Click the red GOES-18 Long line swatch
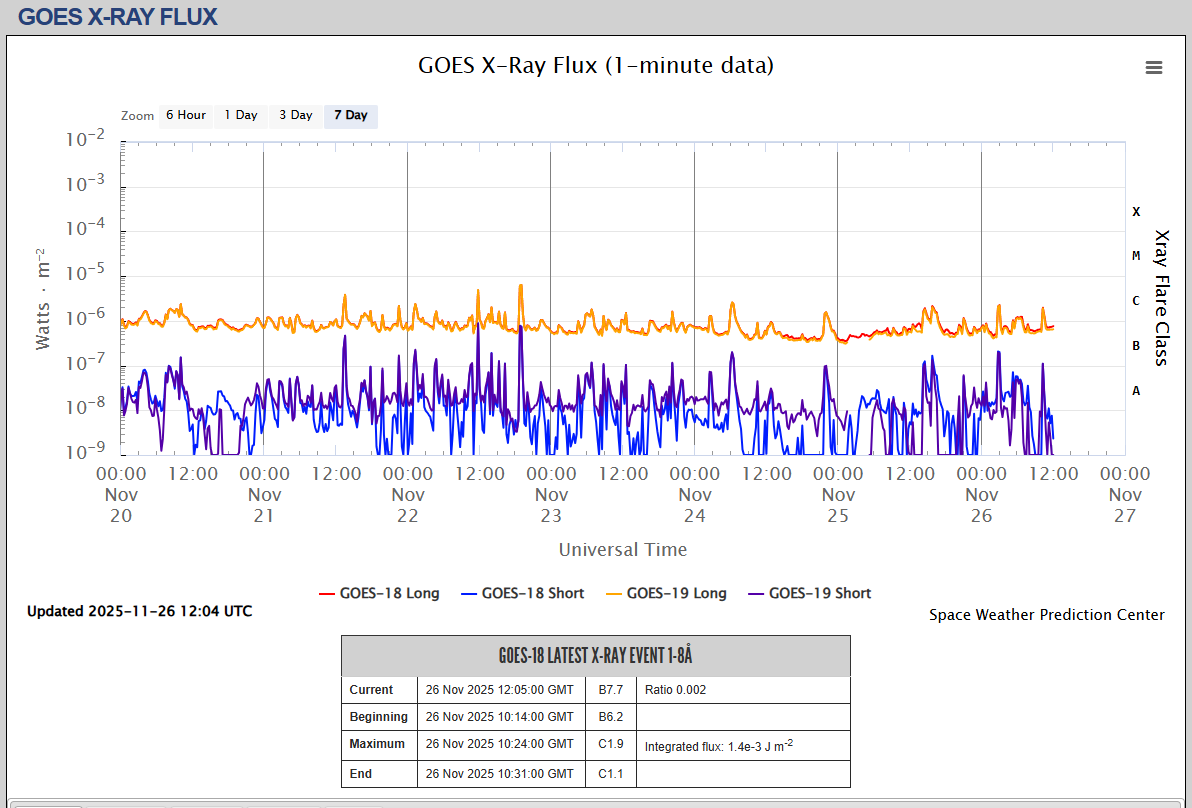 (326, 594)
